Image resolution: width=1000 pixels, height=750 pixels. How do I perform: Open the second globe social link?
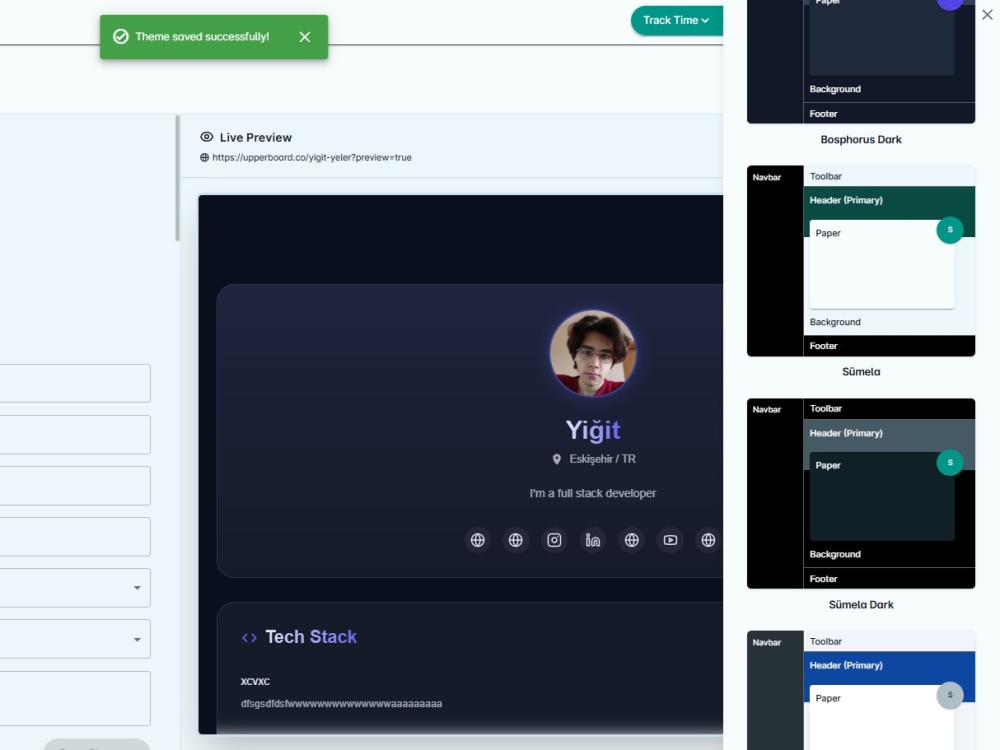click(516, 540)
